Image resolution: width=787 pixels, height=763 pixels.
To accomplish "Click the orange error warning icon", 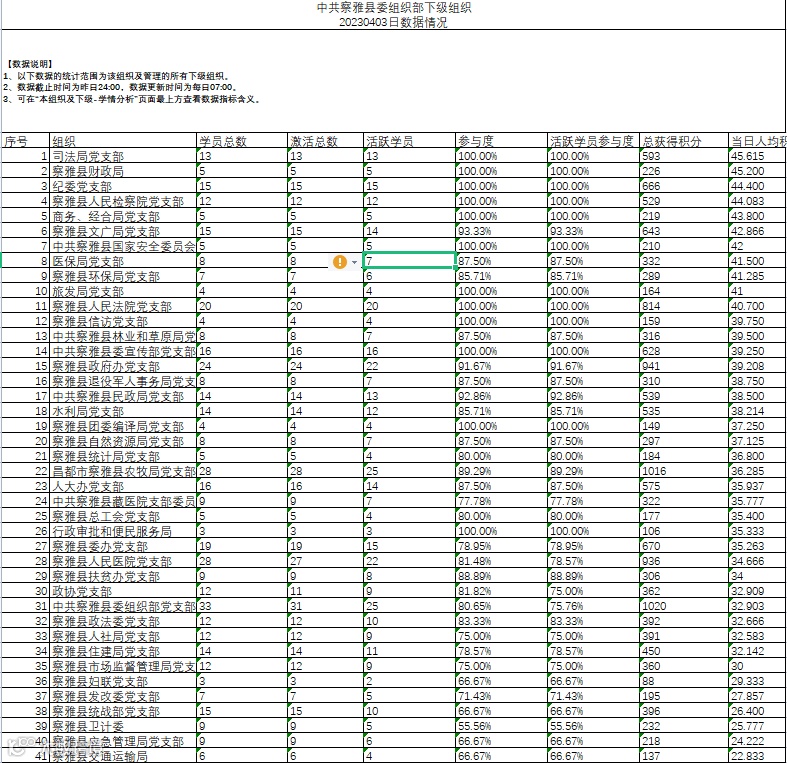I will click(x=340, y=262).
